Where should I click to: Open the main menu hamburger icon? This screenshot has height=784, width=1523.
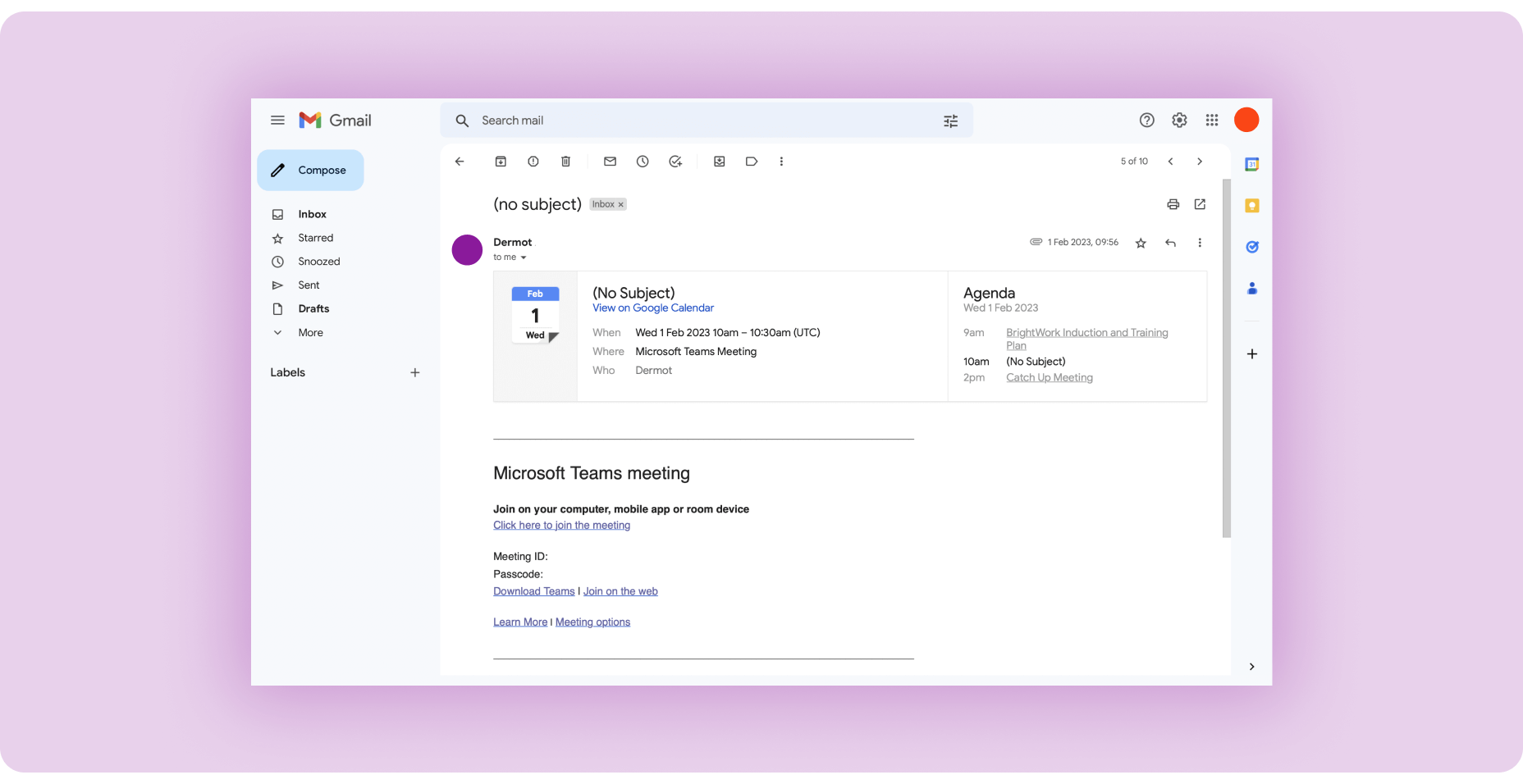click(277, 121)
